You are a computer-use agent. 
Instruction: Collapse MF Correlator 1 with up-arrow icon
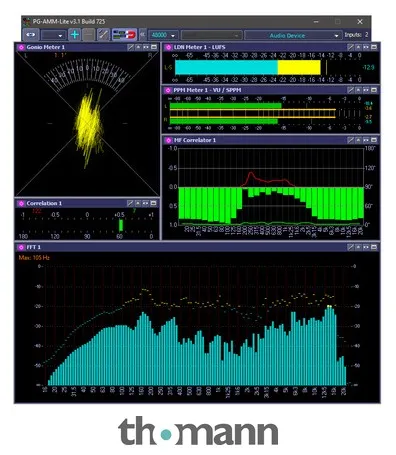(x=358, y=140)
